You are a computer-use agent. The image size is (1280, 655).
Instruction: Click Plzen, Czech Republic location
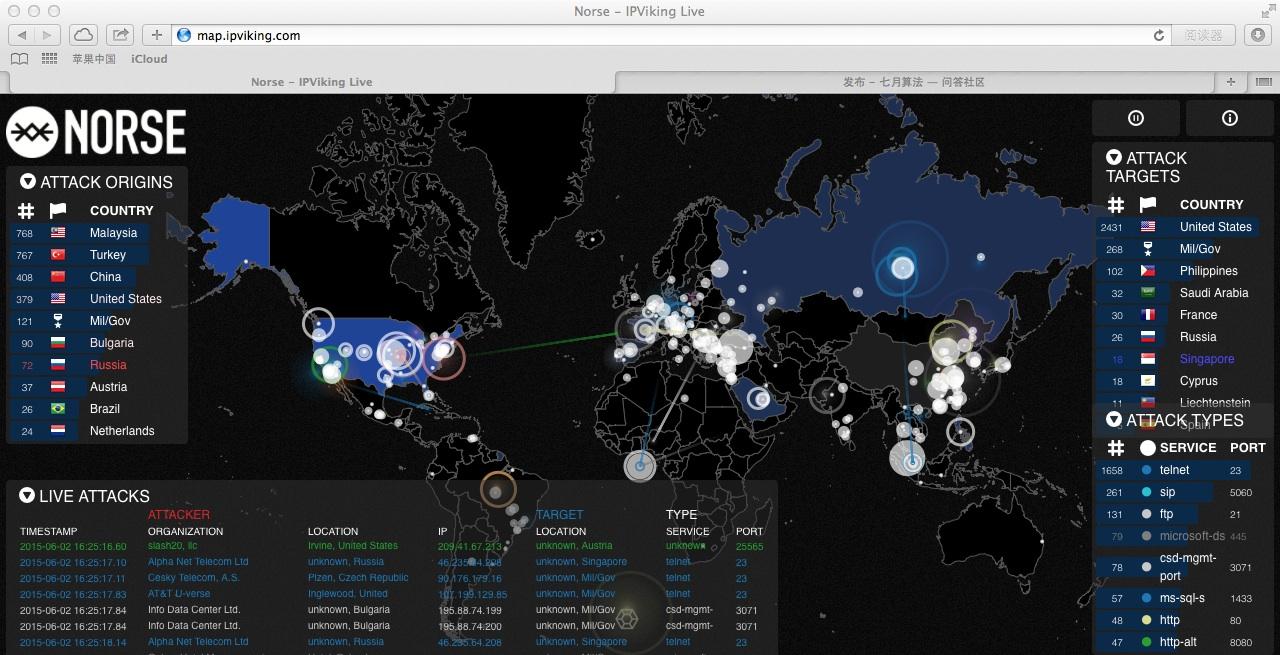pos(358,578)
